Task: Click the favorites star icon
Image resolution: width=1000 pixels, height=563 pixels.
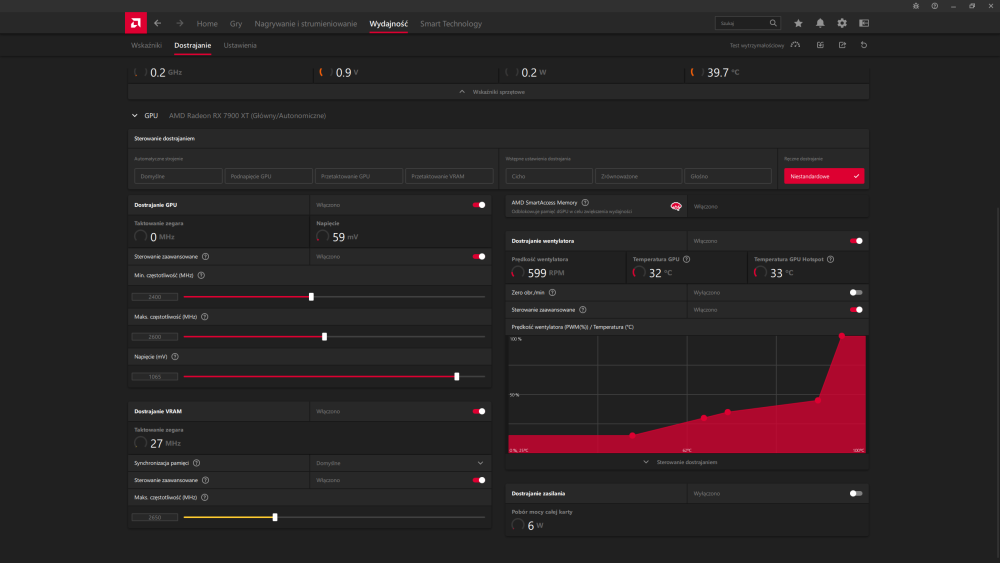Action: tap(798, 23)
